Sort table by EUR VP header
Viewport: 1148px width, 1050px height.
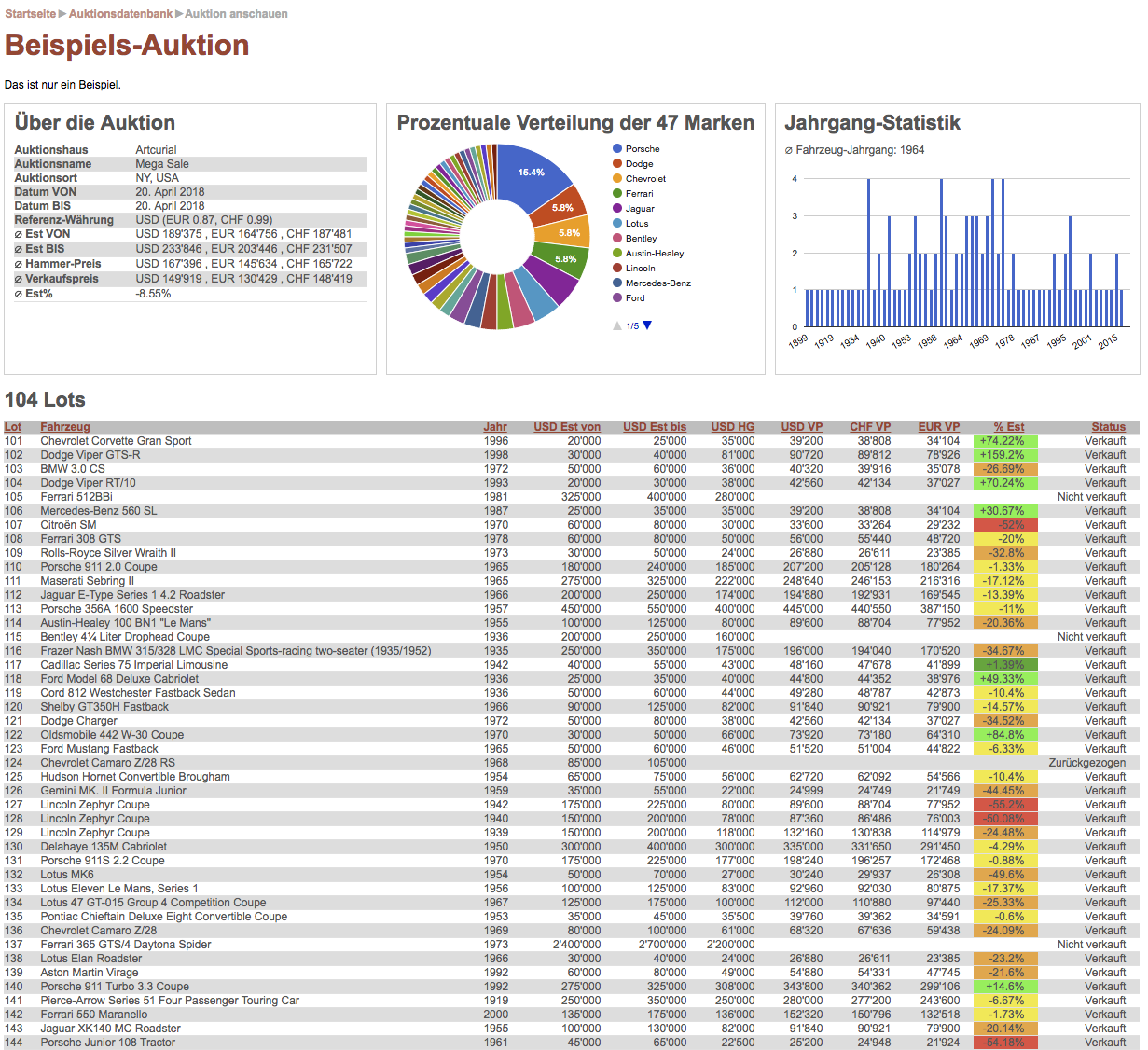939,427
